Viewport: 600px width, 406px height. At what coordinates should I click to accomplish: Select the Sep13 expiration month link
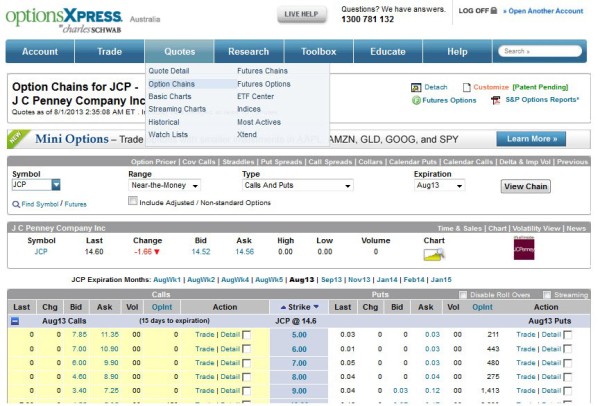[x=331, y=280]
